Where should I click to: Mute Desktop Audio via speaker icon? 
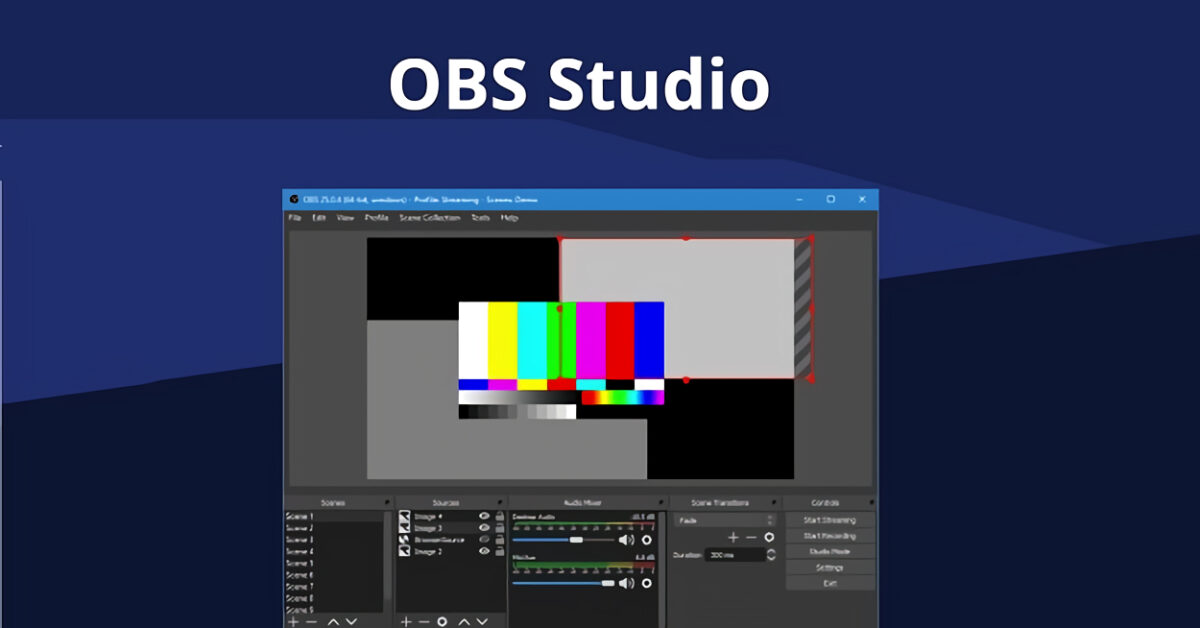point(625,539)
